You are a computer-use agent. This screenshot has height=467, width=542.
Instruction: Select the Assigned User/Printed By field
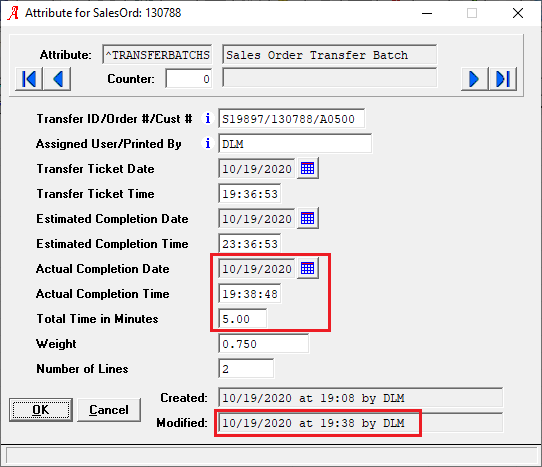(x=295, y=143)
